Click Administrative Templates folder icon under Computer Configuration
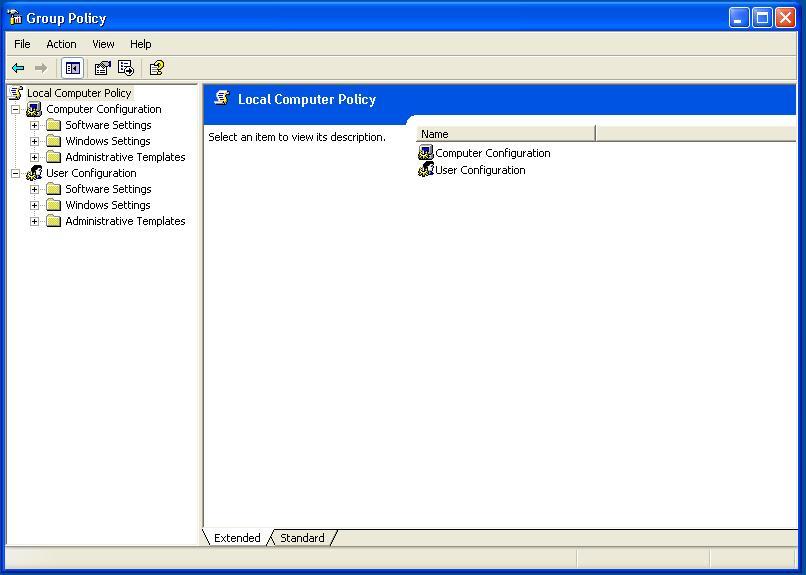 [x=53, y=157]
